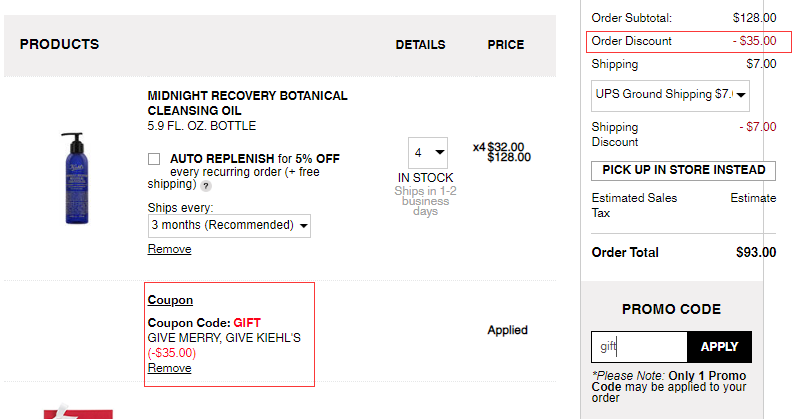Click the Details column header
The width and height of the screenshot is (808, 419).
pos(420,45)
